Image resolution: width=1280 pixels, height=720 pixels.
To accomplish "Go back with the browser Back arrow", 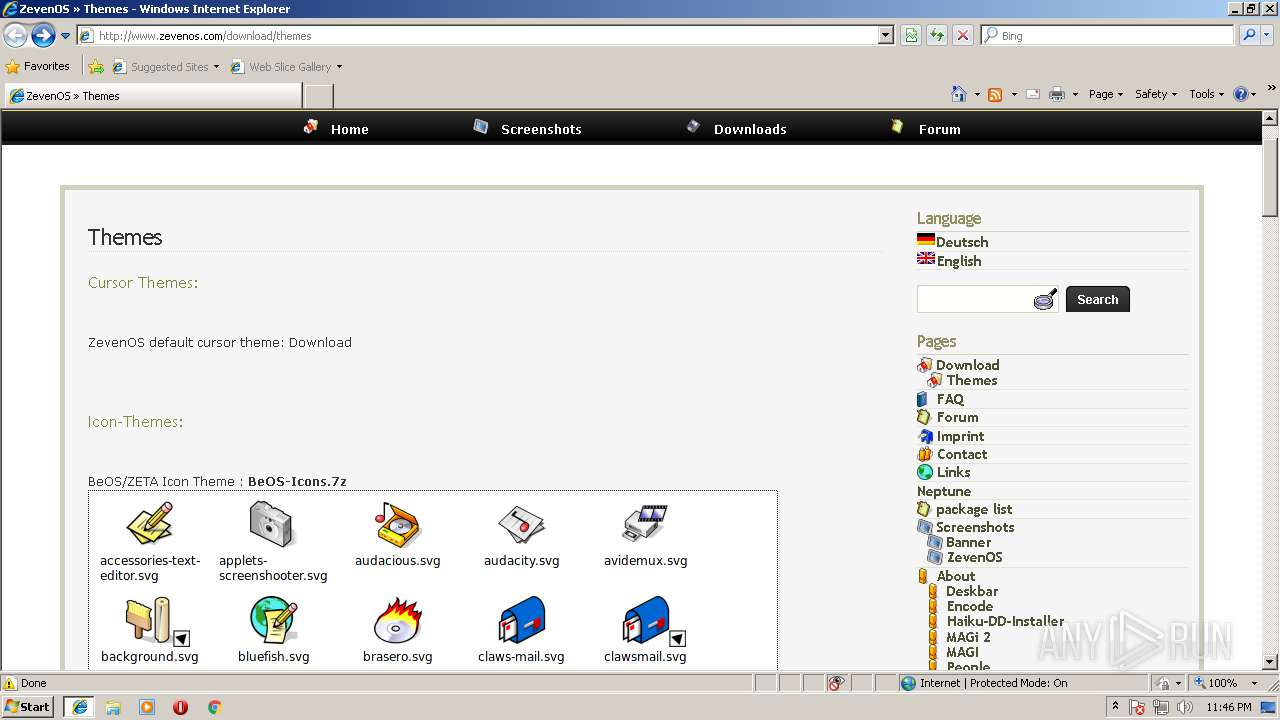I will 16,36.
